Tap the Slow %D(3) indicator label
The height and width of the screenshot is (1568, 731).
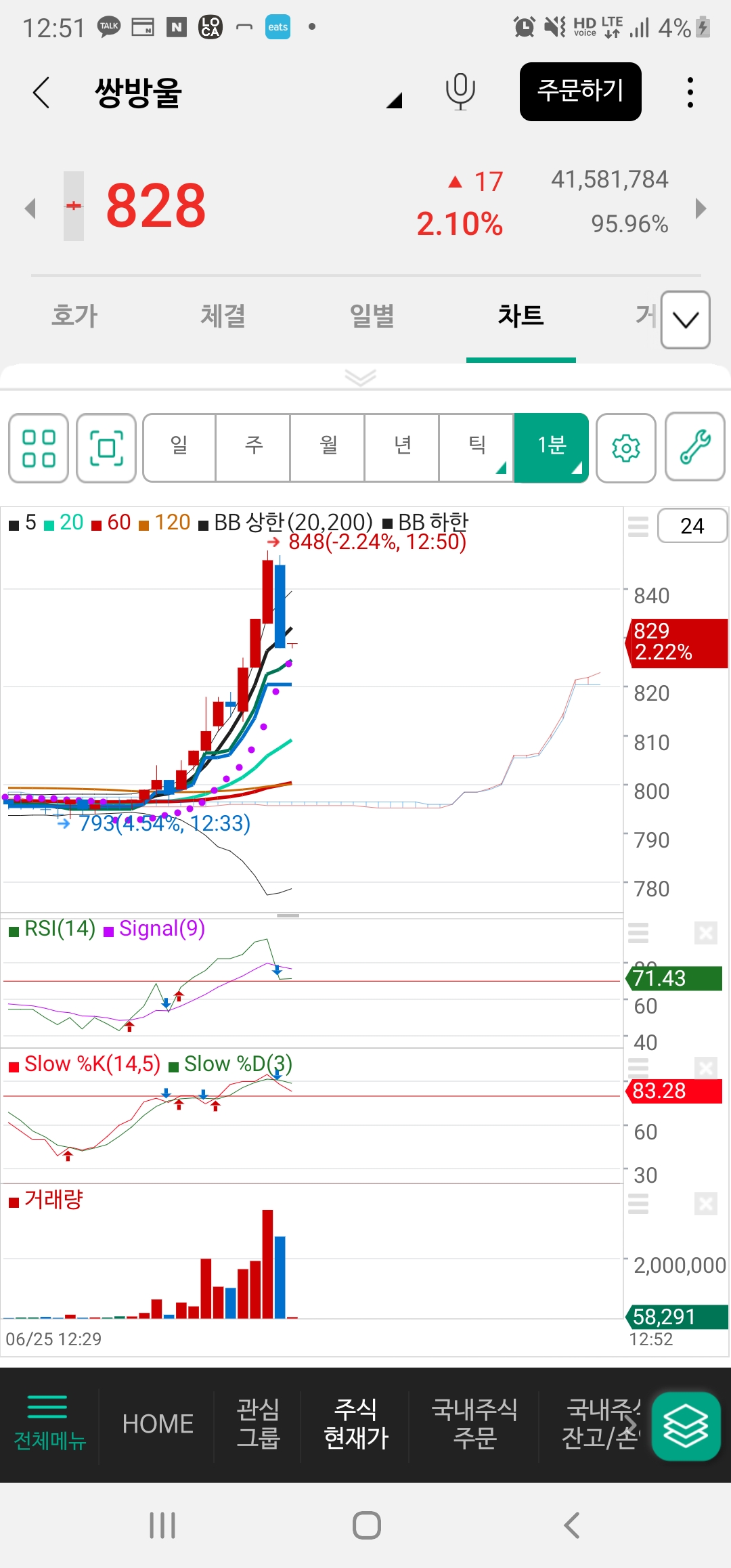click(238, 1064)
